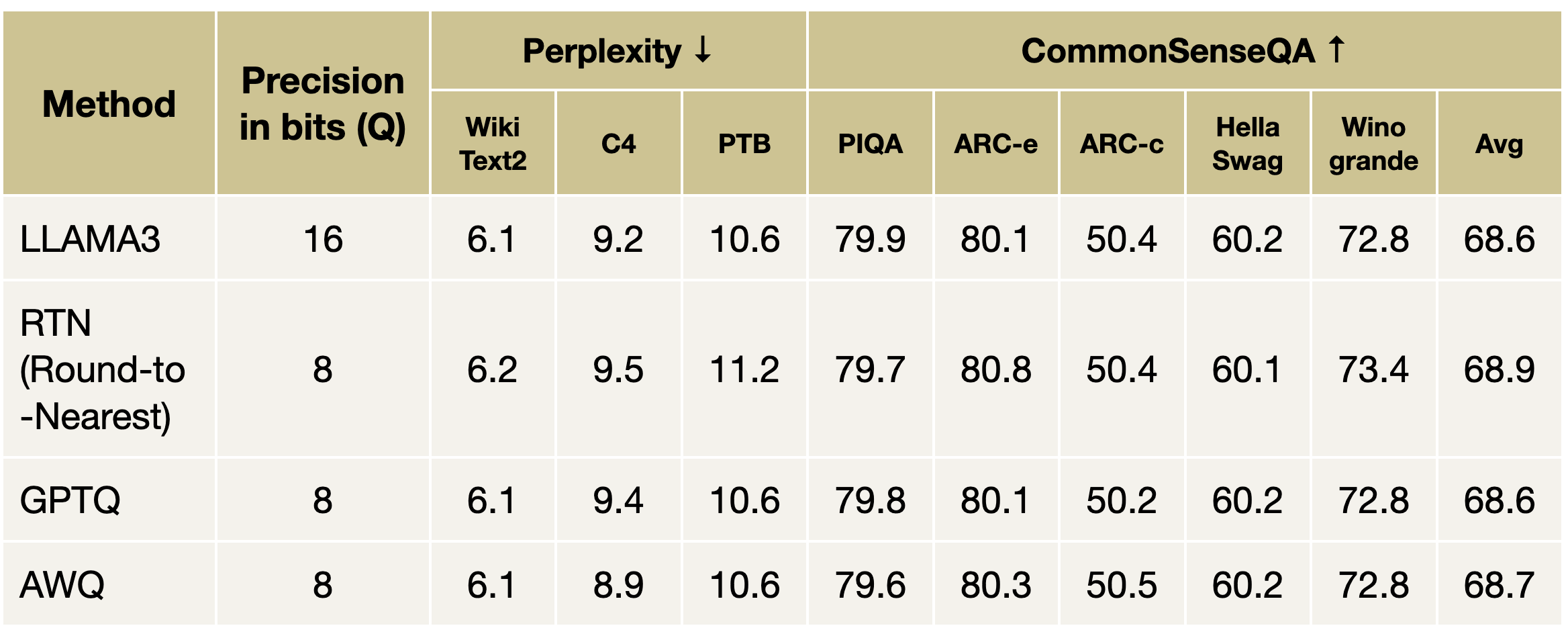This screenshot has width=1568, height=634.
Task: Click the Method column header
Action: pos(109,104)
